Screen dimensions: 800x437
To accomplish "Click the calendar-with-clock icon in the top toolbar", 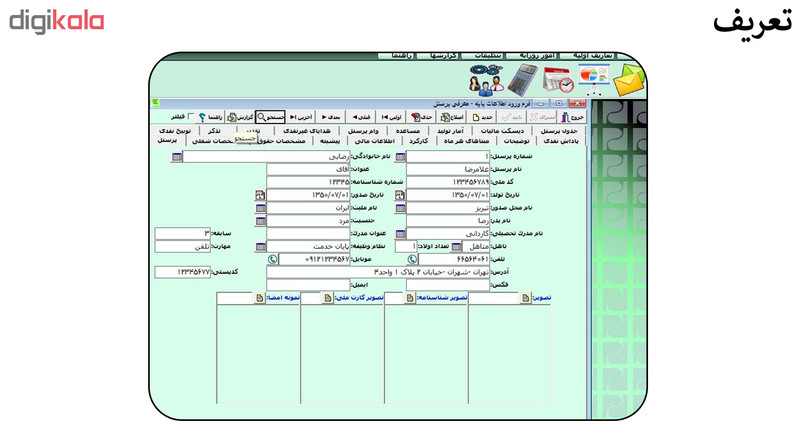I will [558, 80].
